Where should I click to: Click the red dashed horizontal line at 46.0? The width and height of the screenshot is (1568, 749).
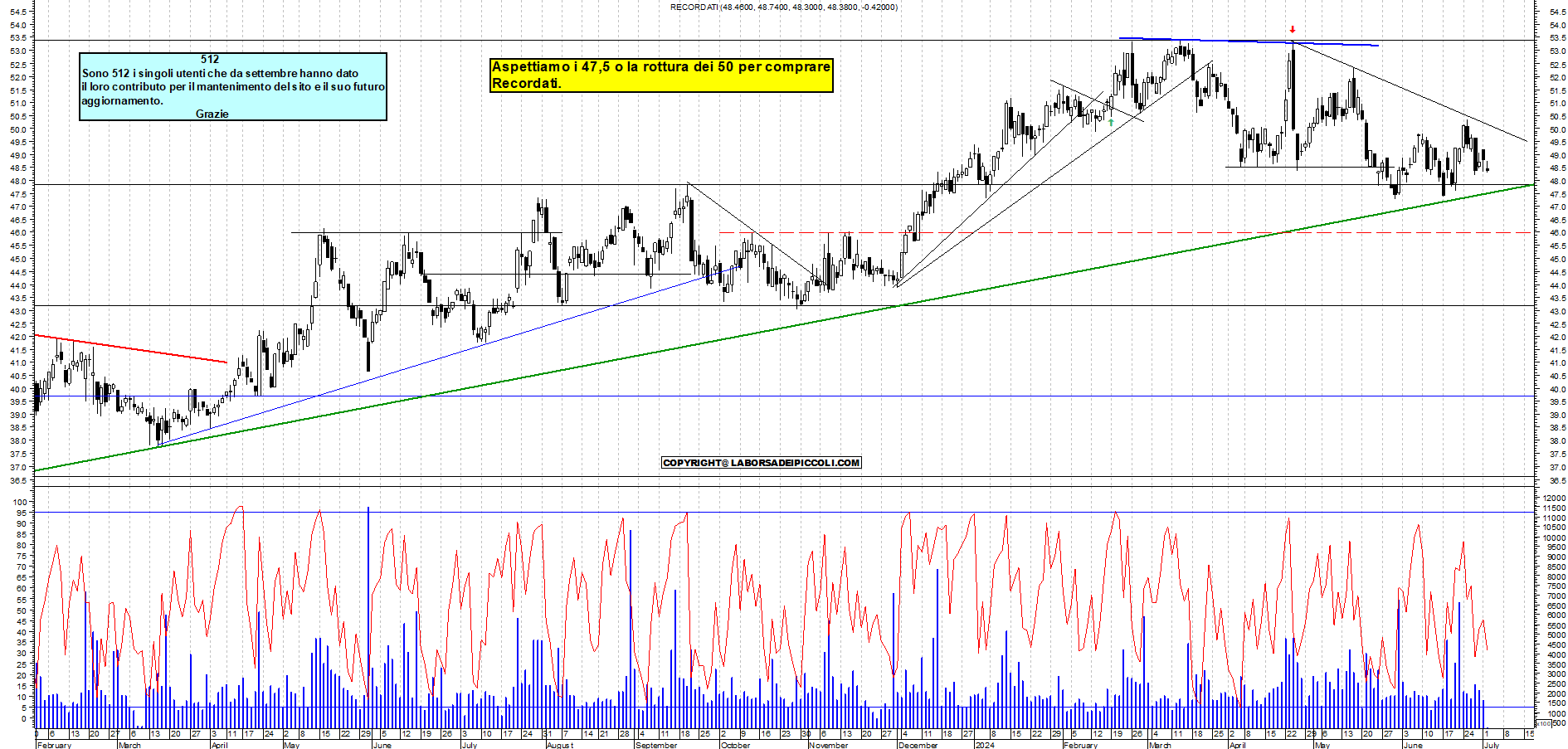coord(1124,232)
